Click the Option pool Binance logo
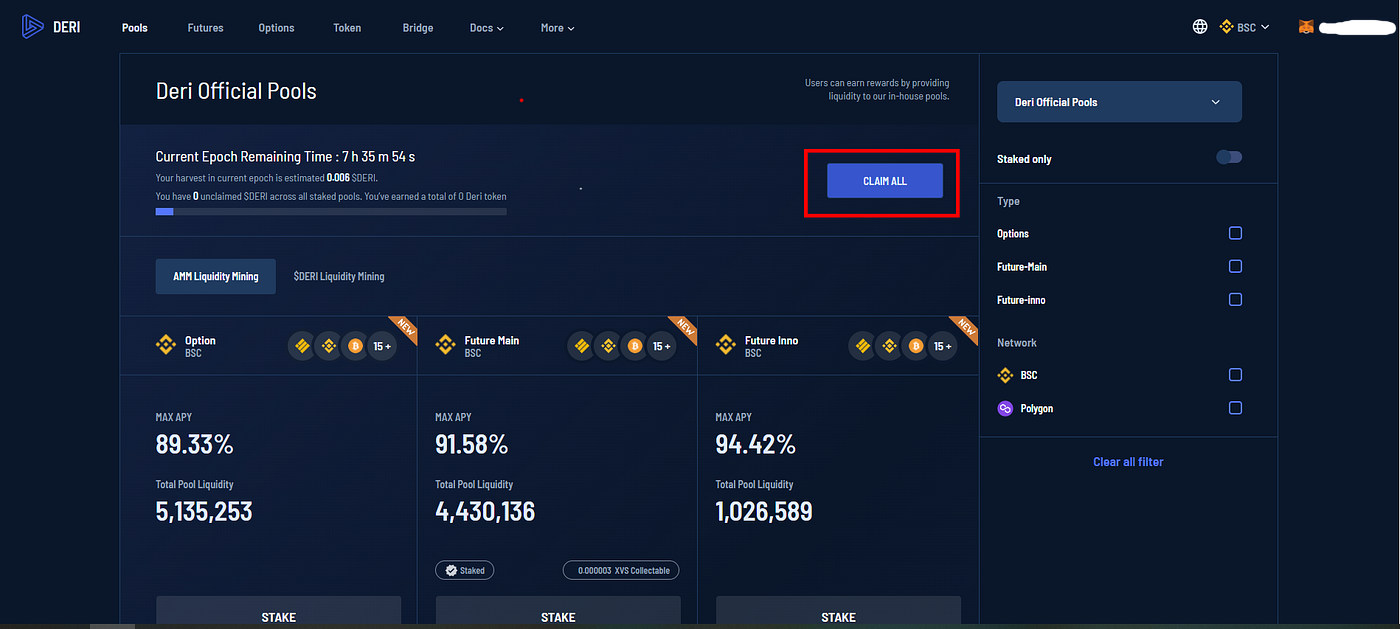1400x629 pixels. point(166,346)
